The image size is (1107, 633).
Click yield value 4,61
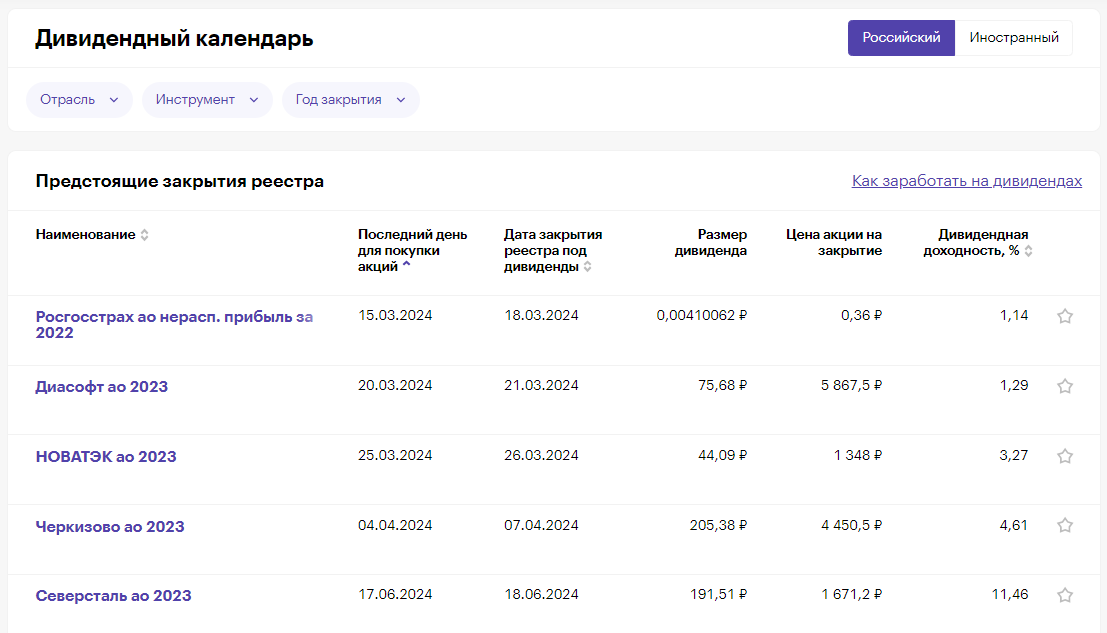pos(1014,525)
